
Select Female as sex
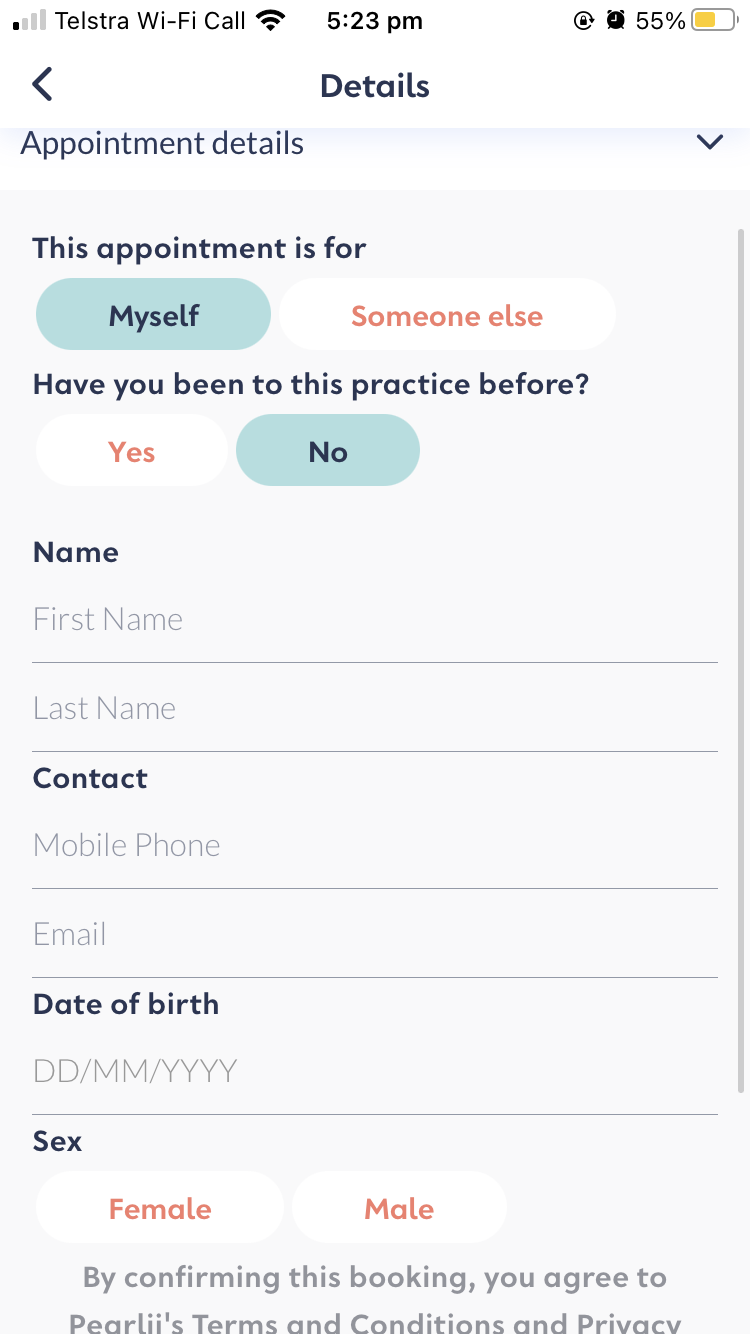pos(160,1208)
